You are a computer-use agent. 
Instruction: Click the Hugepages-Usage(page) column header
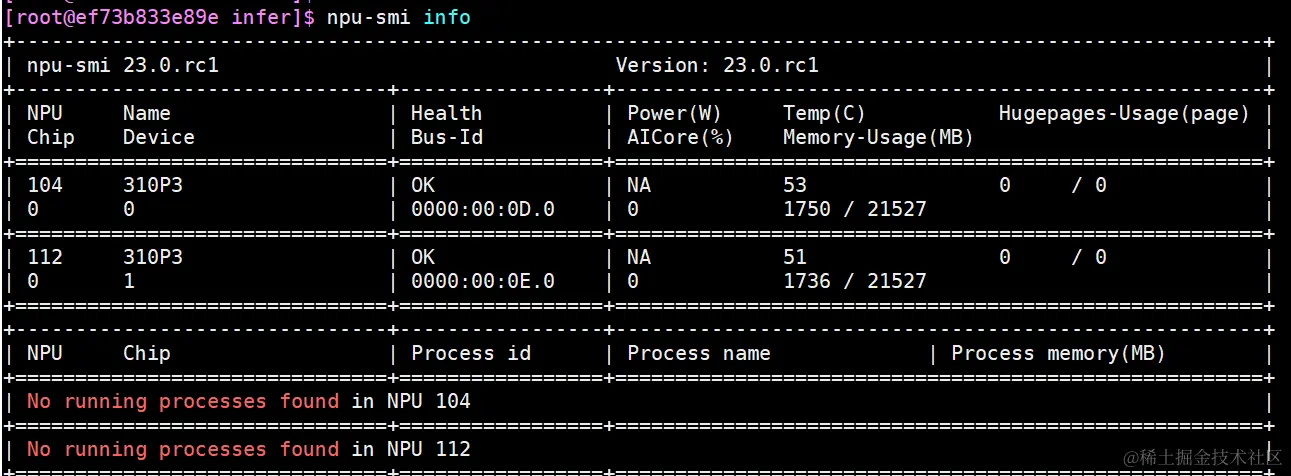[x=1124, y=113]
